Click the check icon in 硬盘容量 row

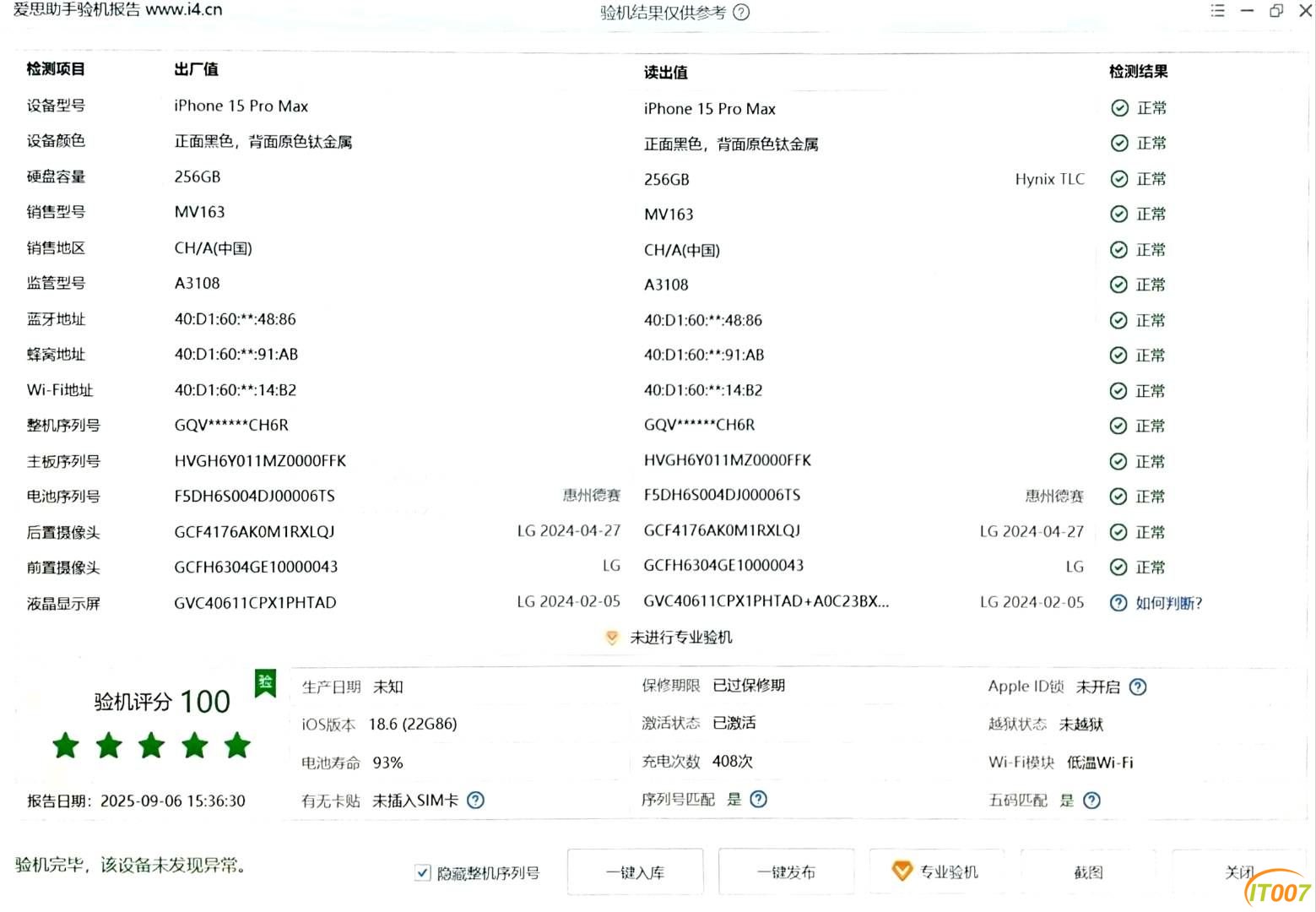tap(1119, 179)
